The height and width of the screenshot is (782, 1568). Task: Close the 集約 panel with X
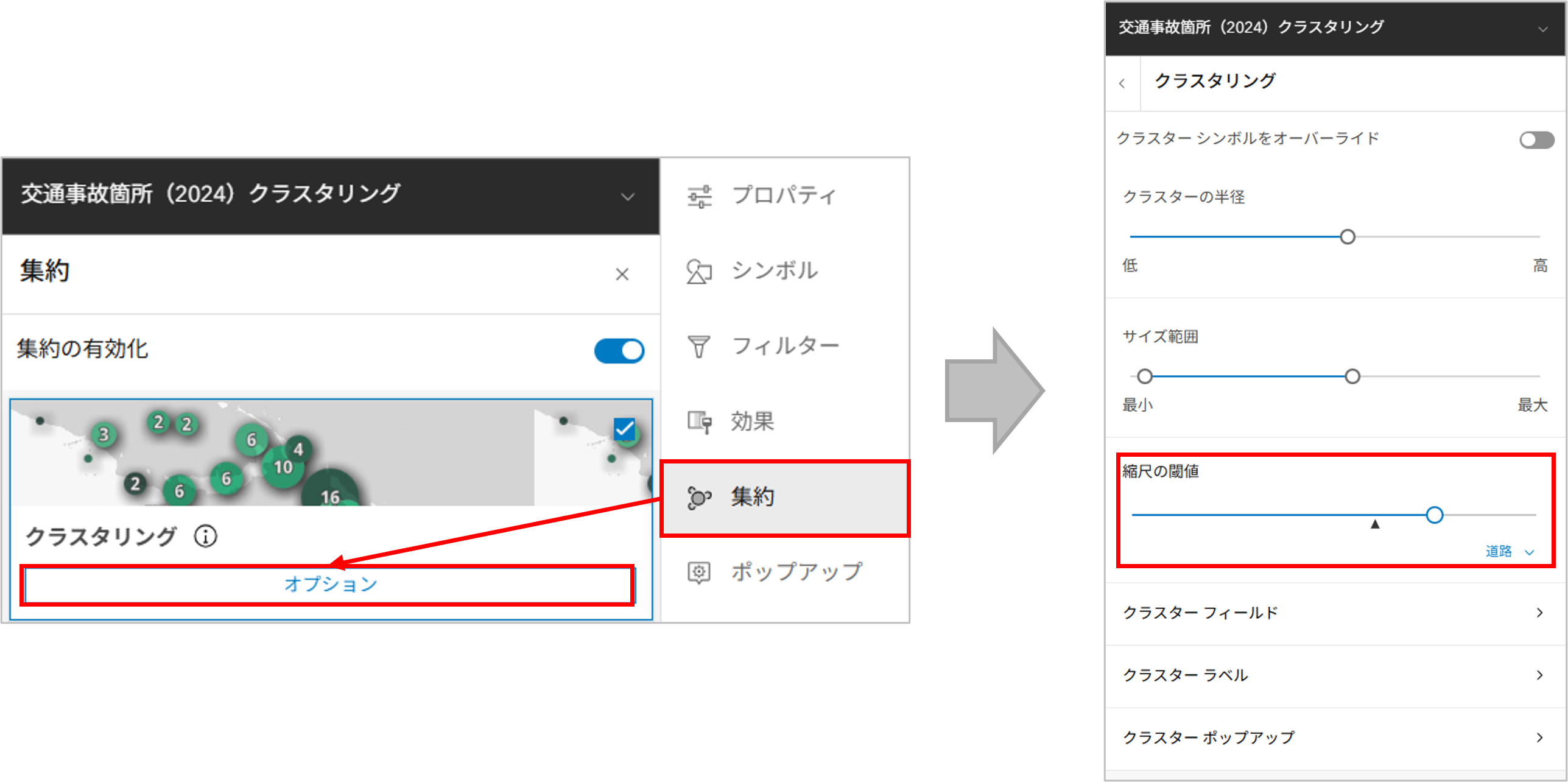(x=622, y=275)
